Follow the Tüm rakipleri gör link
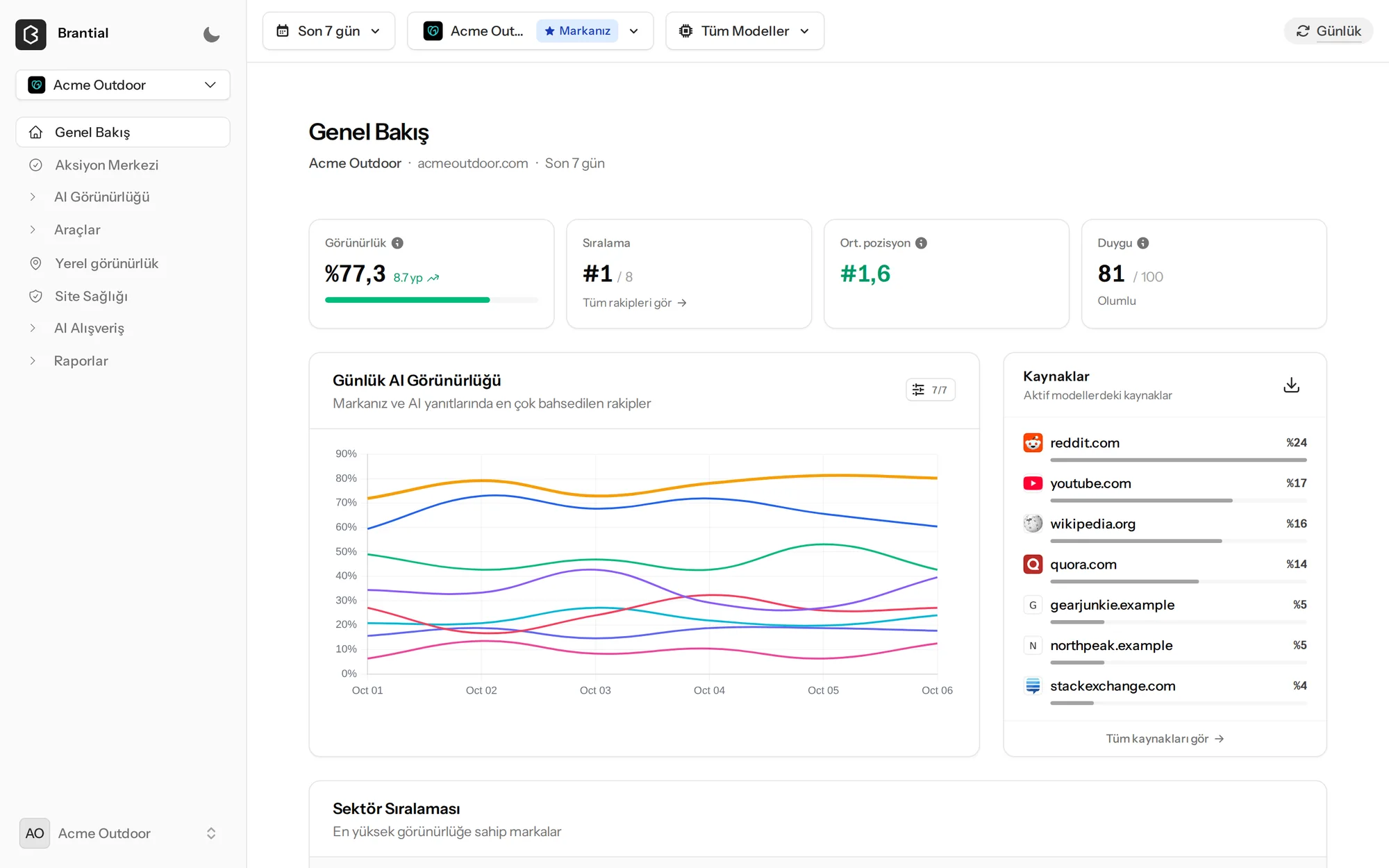 click(634, 303)
